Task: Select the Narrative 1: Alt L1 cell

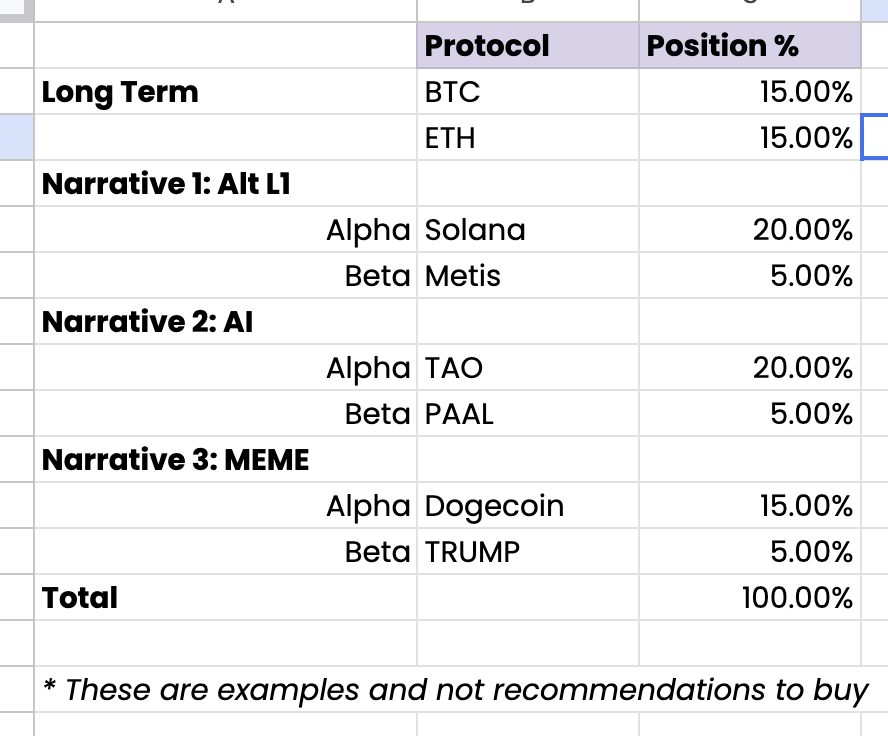Action: click(225, 184)
